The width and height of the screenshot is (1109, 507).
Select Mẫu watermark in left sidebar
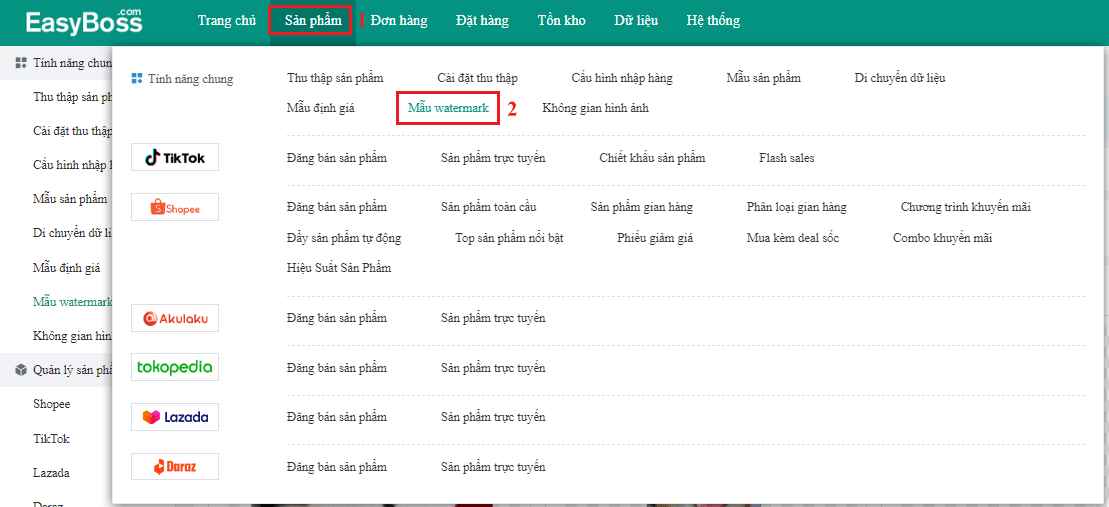[x=72, y=301]
